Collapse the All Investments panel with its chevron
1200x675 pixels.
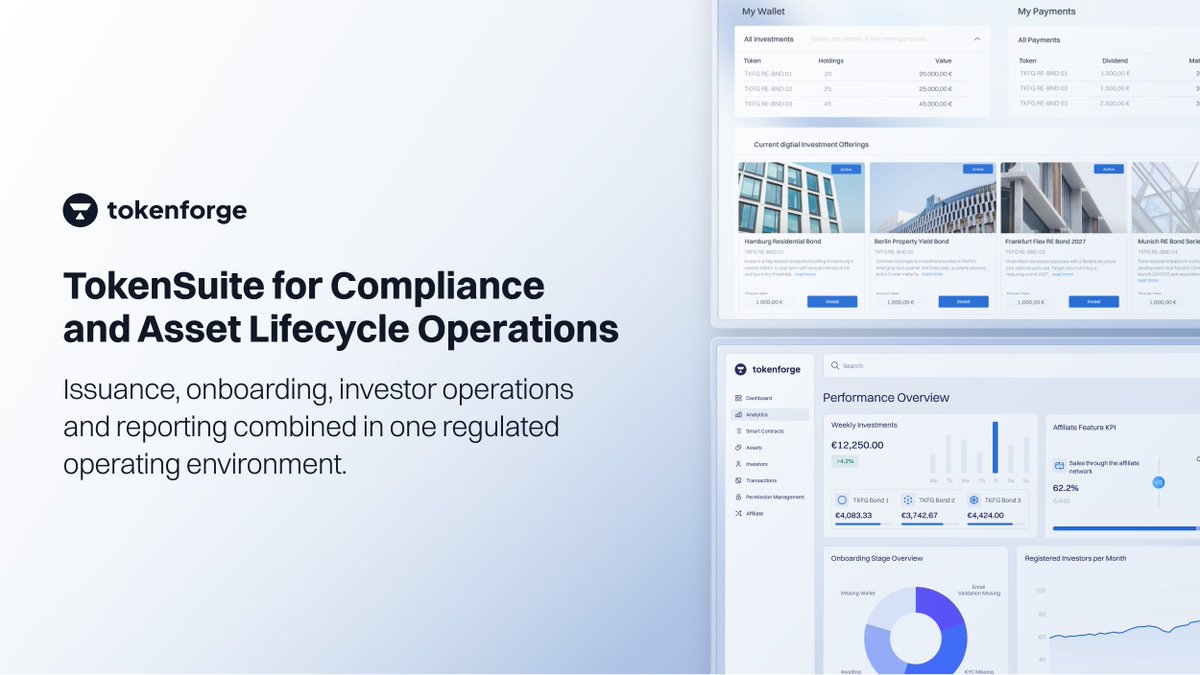coord(978,39)
